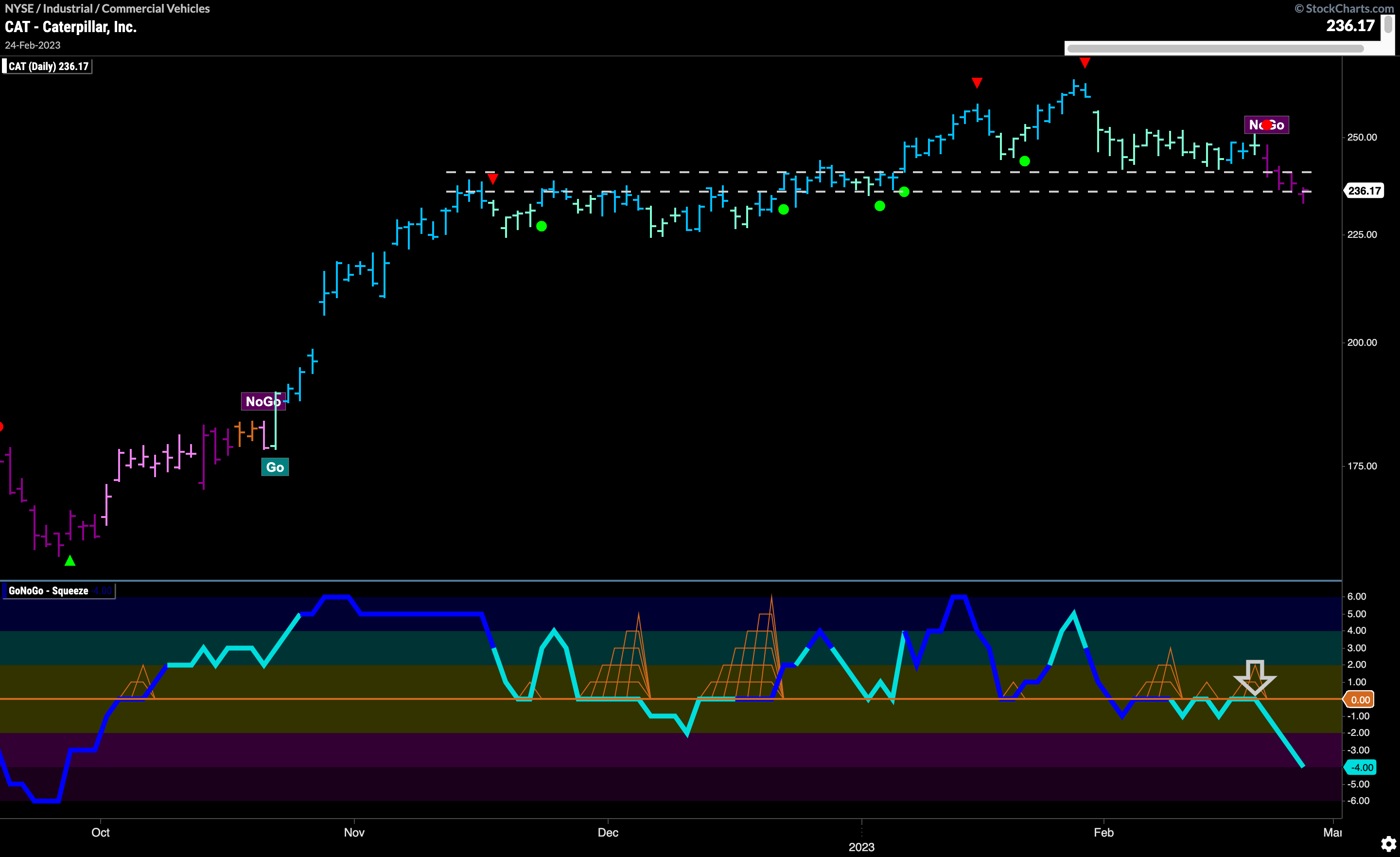
Task: Click the -6.00 indicator scale label
Action: click(x=1358, y=801)
